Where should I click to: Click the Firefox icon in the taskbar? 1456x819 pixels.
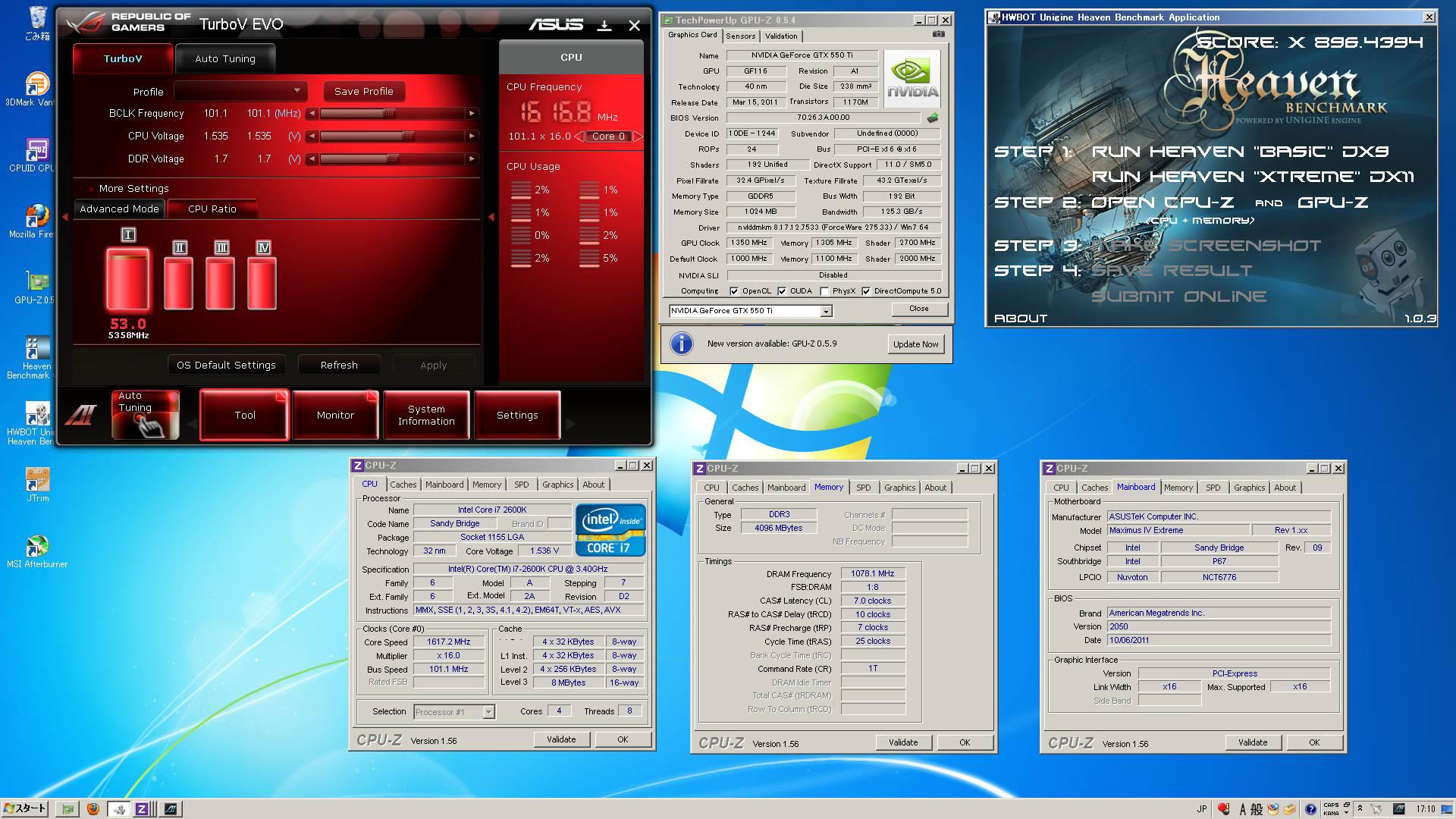pyautogui.click(x=93, y=809)
